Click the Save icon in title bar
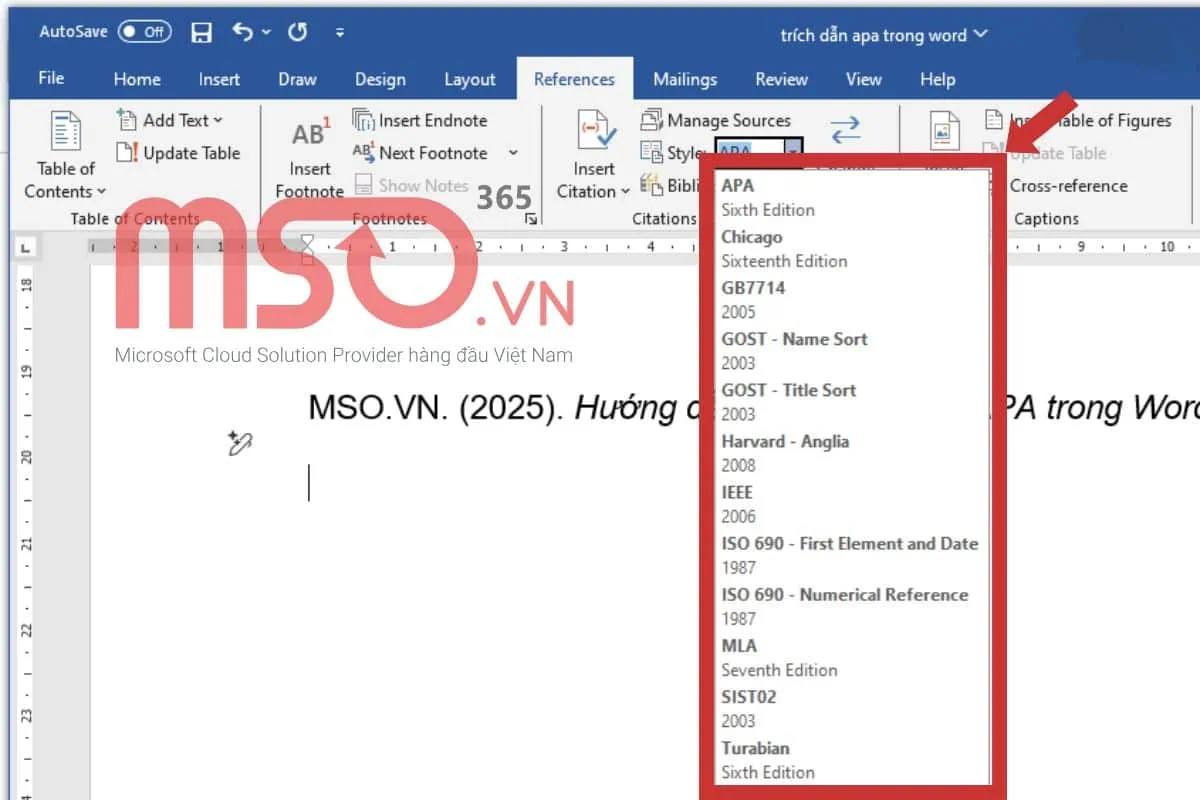The height and width of the screenshot is (800, 1200). coord(201,32)
